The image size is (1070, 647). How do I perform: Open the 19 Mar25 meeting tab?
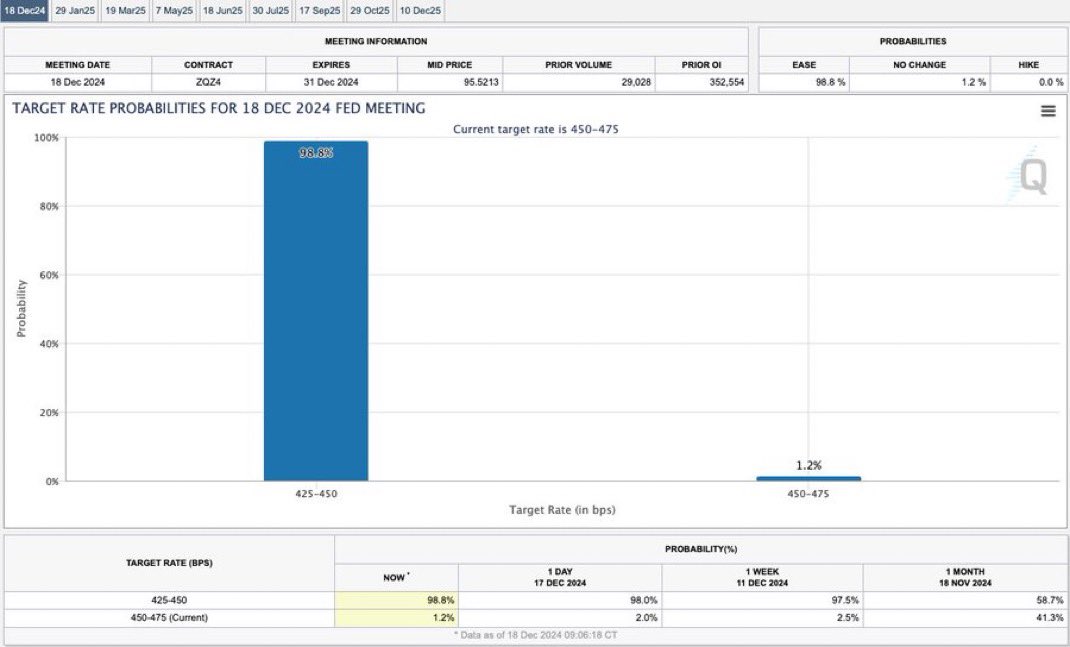[x=125, y=10]
